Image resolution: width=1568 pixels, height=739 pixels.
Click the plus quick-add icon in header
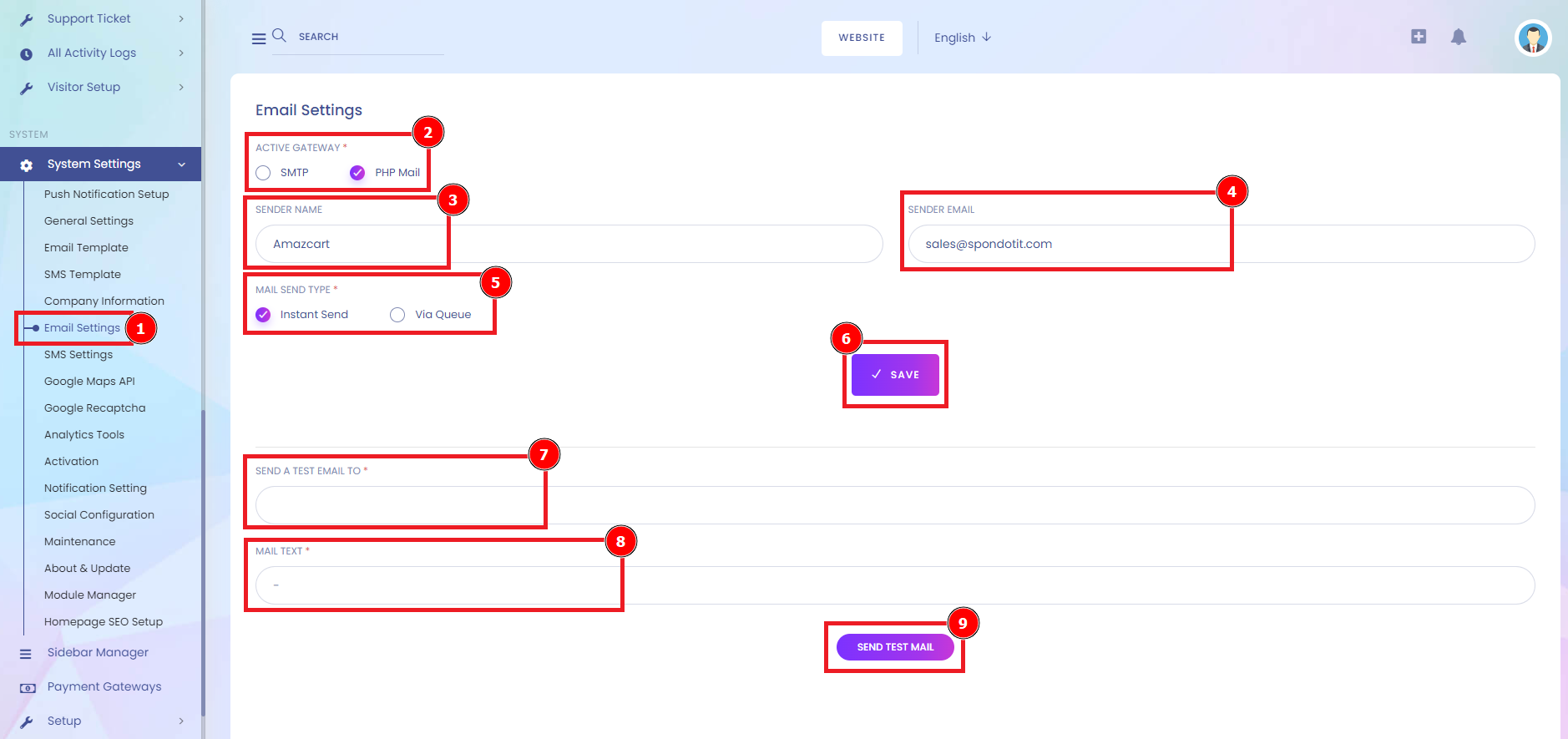pyautogui.click(x=1419, y=37)
